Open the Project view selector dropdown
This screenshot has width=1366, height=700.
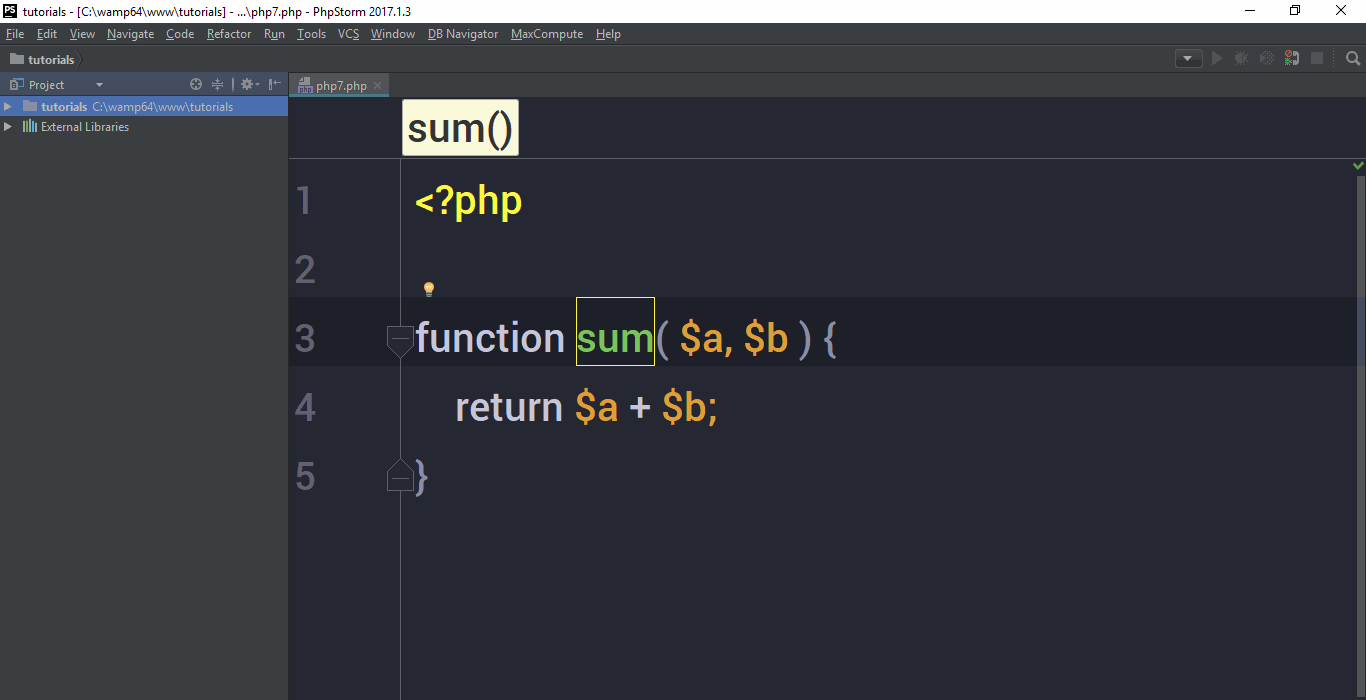[x=99, y=85]
